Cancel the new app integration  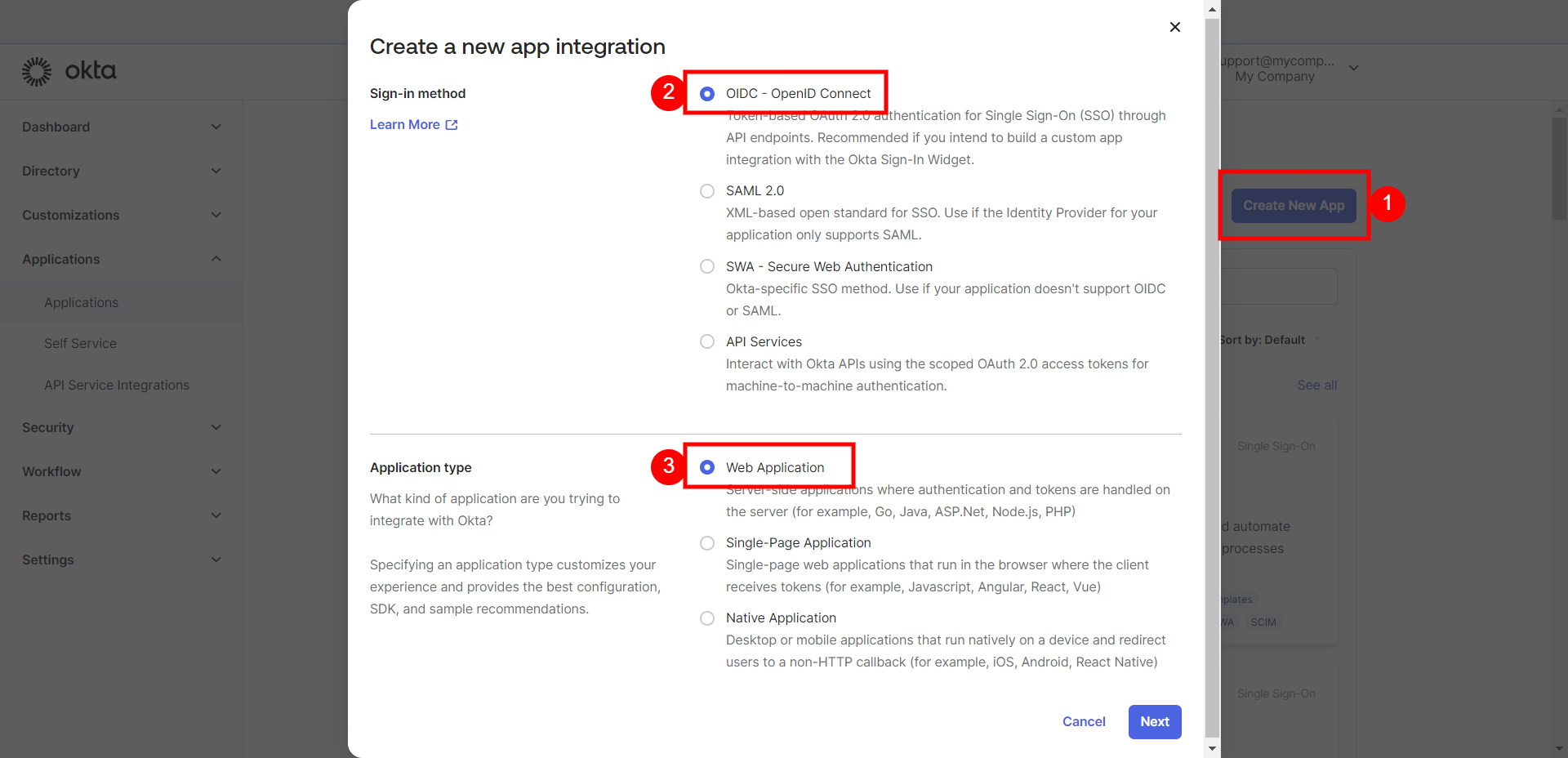click(1084, 722)
